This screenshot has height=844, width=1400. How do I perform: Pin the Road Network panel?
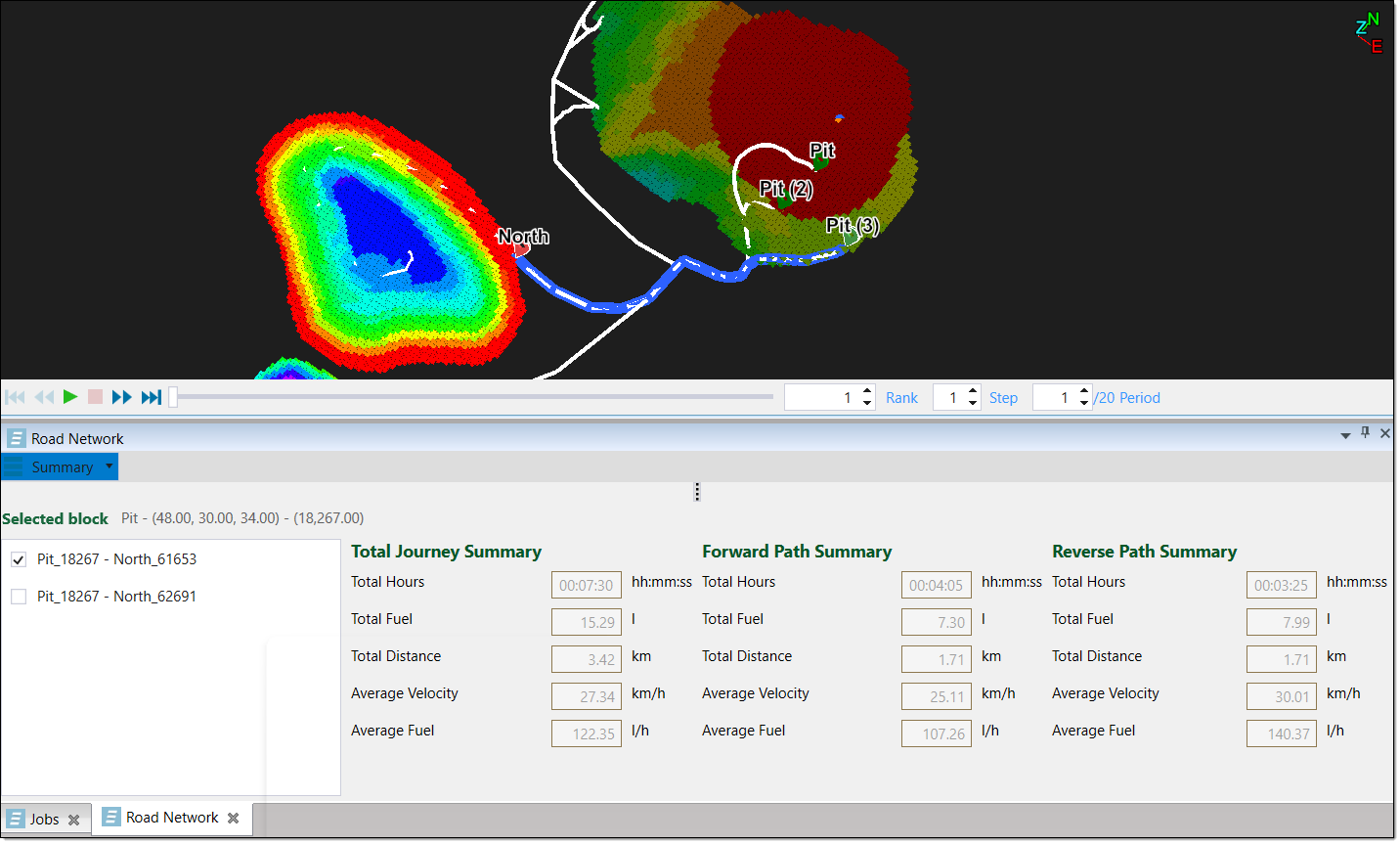point(1366,433)
